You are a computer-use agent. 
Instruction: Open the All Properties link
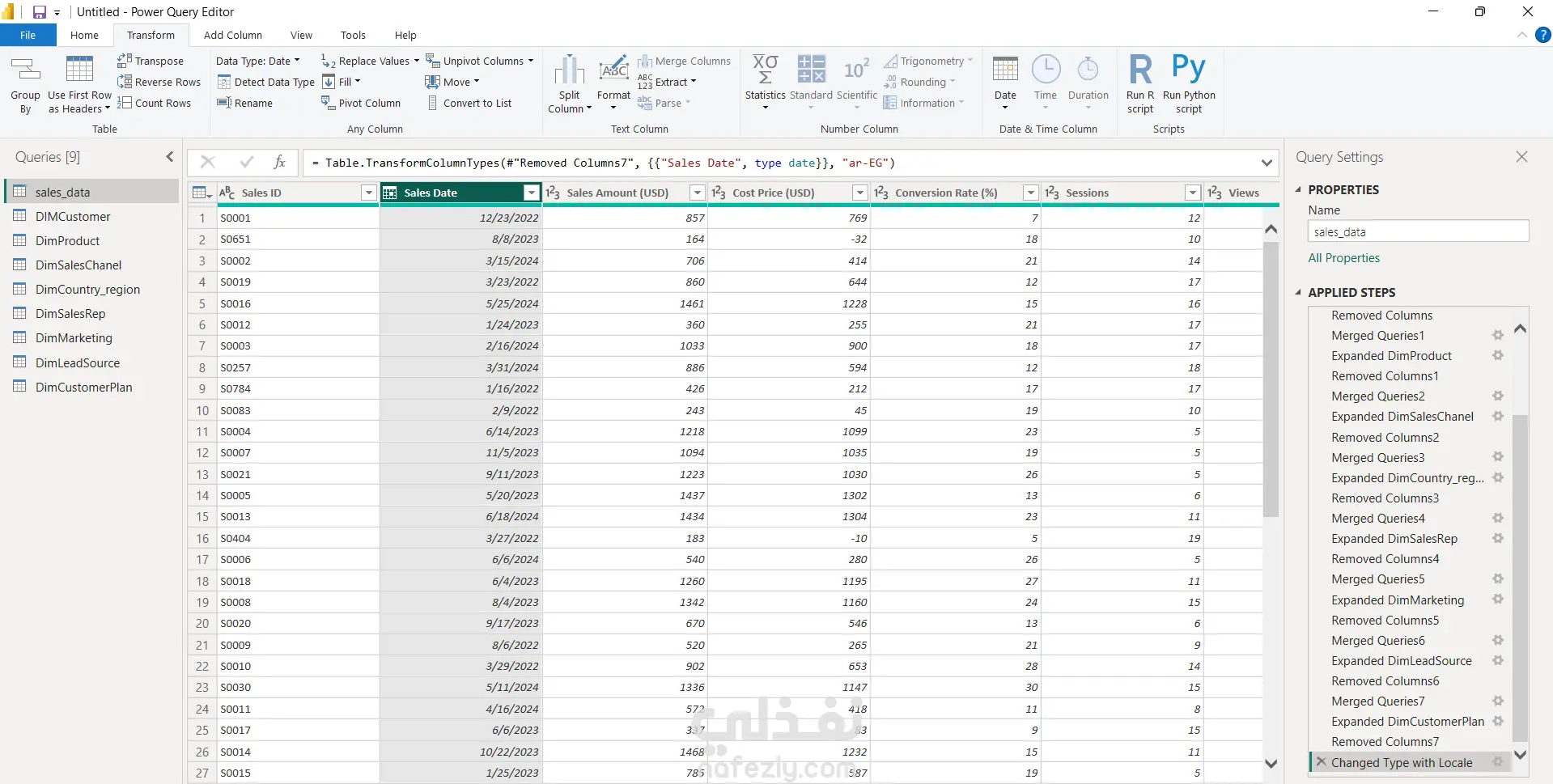[x=1343, y=258]
